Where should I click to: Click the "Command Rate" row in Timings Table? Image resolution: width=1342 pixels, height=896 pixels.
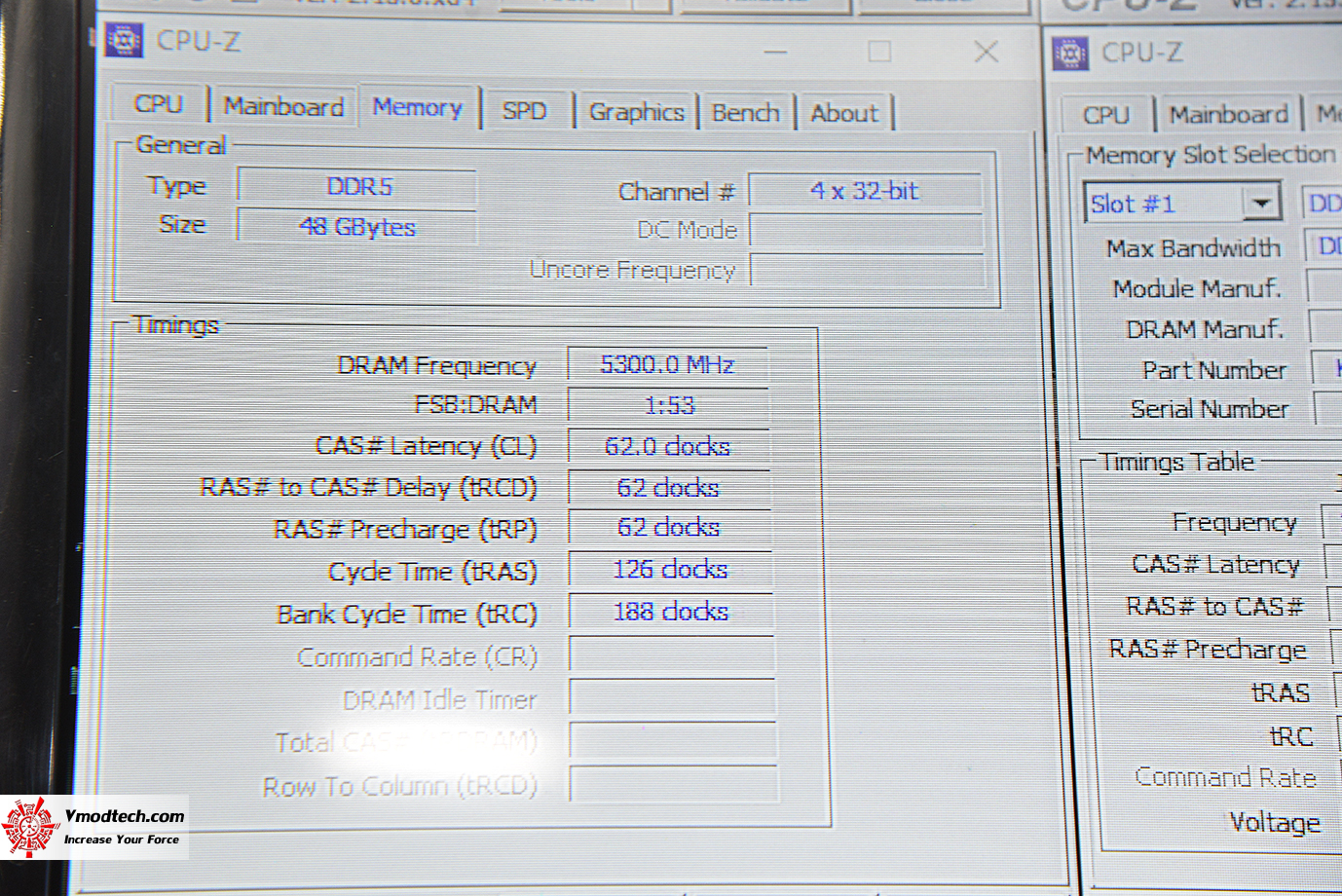coord(1226,777)
